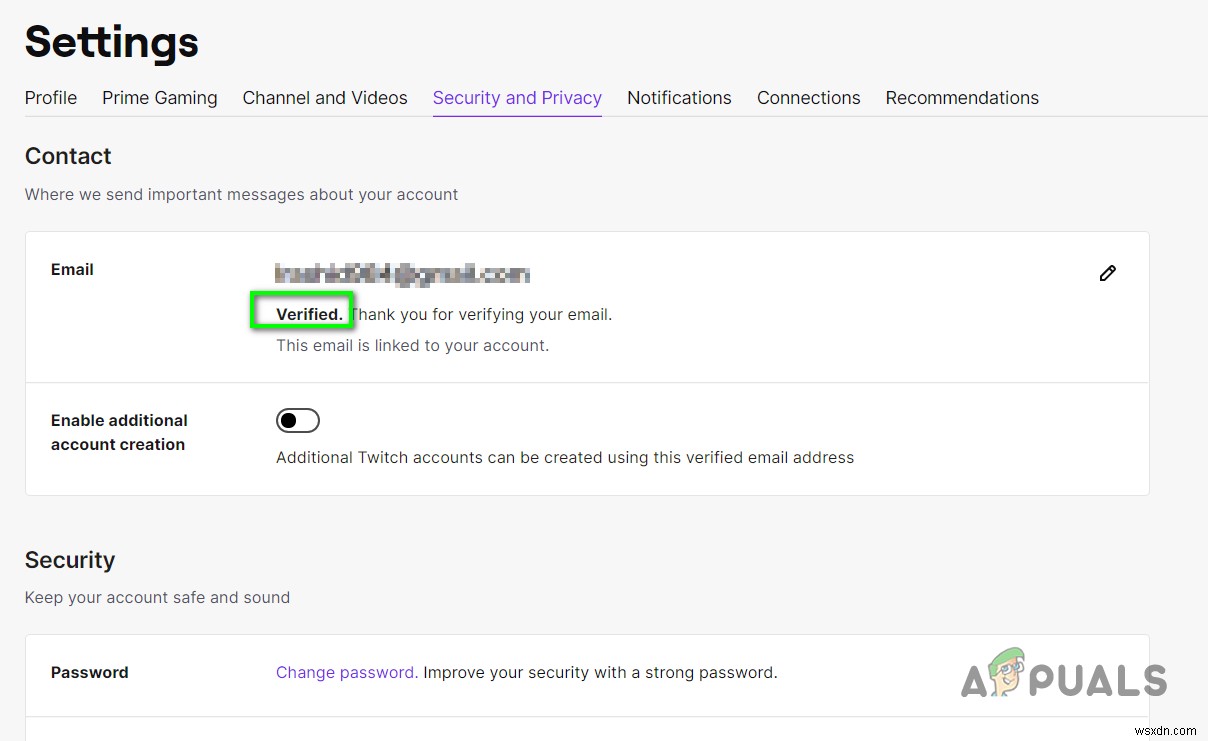Open the Recommendations tab

point(961,98)
